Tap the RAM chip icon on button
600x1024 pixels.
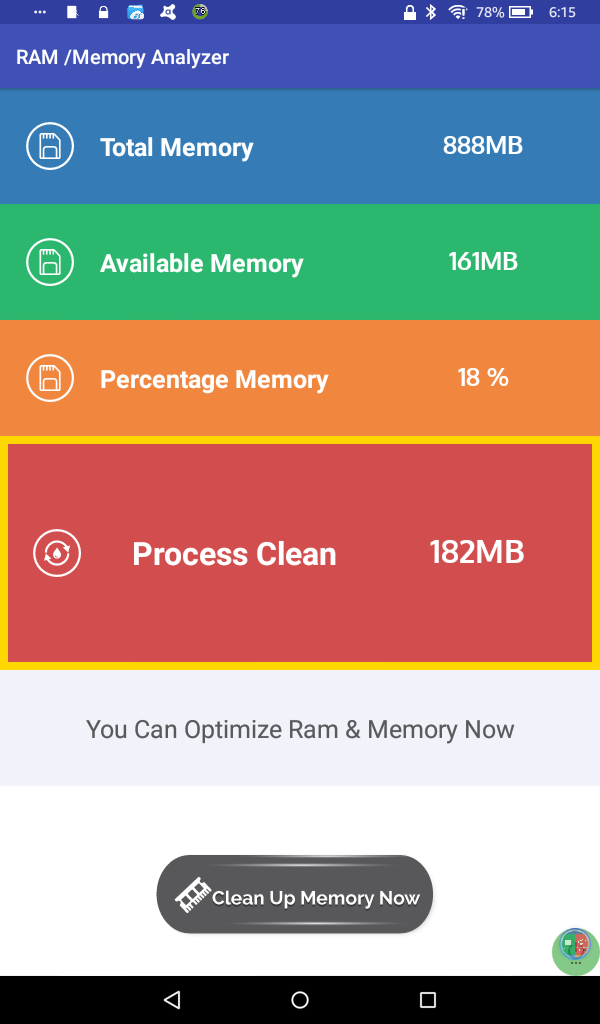193,895
